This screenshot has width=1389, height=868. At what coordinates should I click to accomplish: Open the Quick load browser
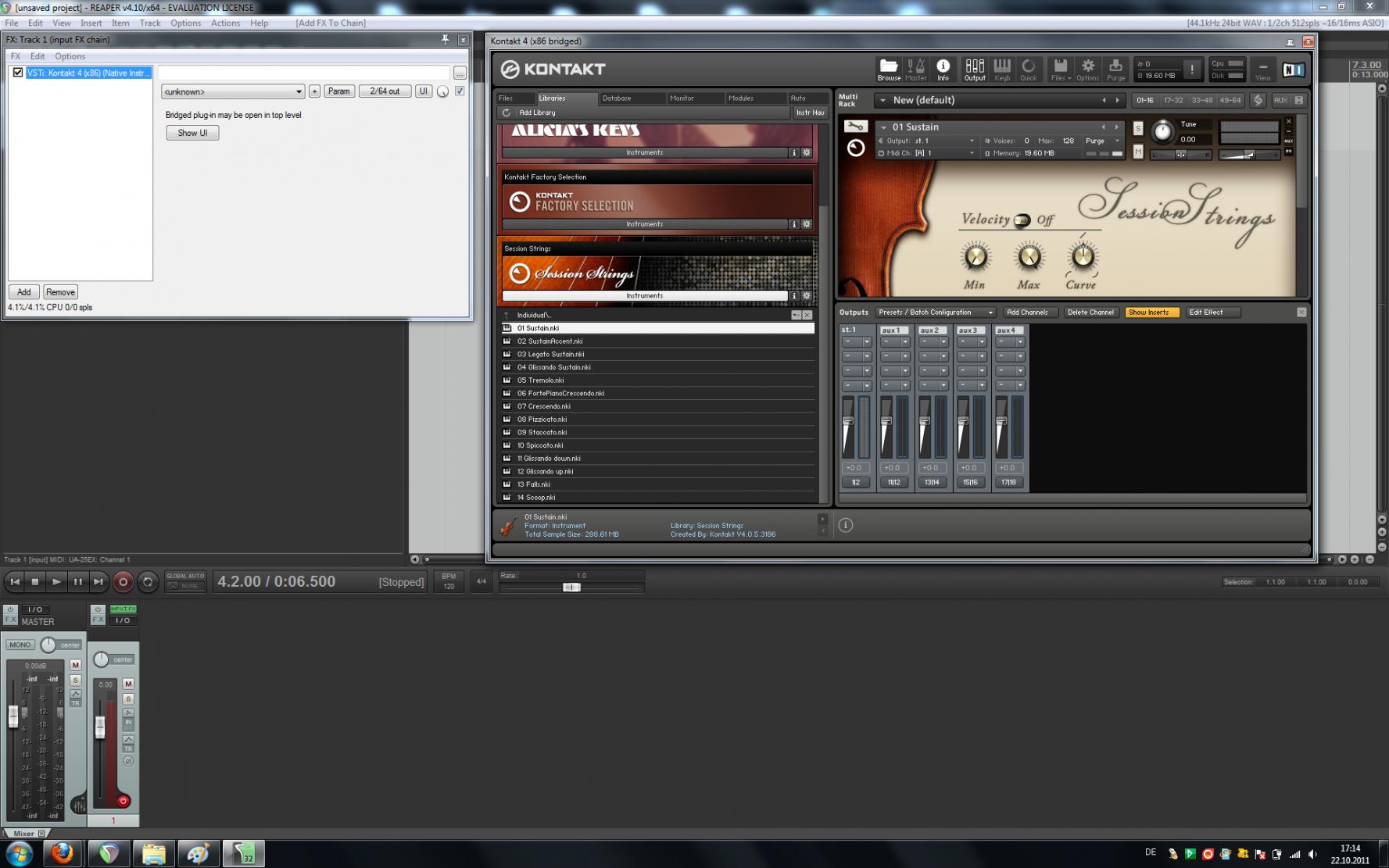tap(1029, 70)
